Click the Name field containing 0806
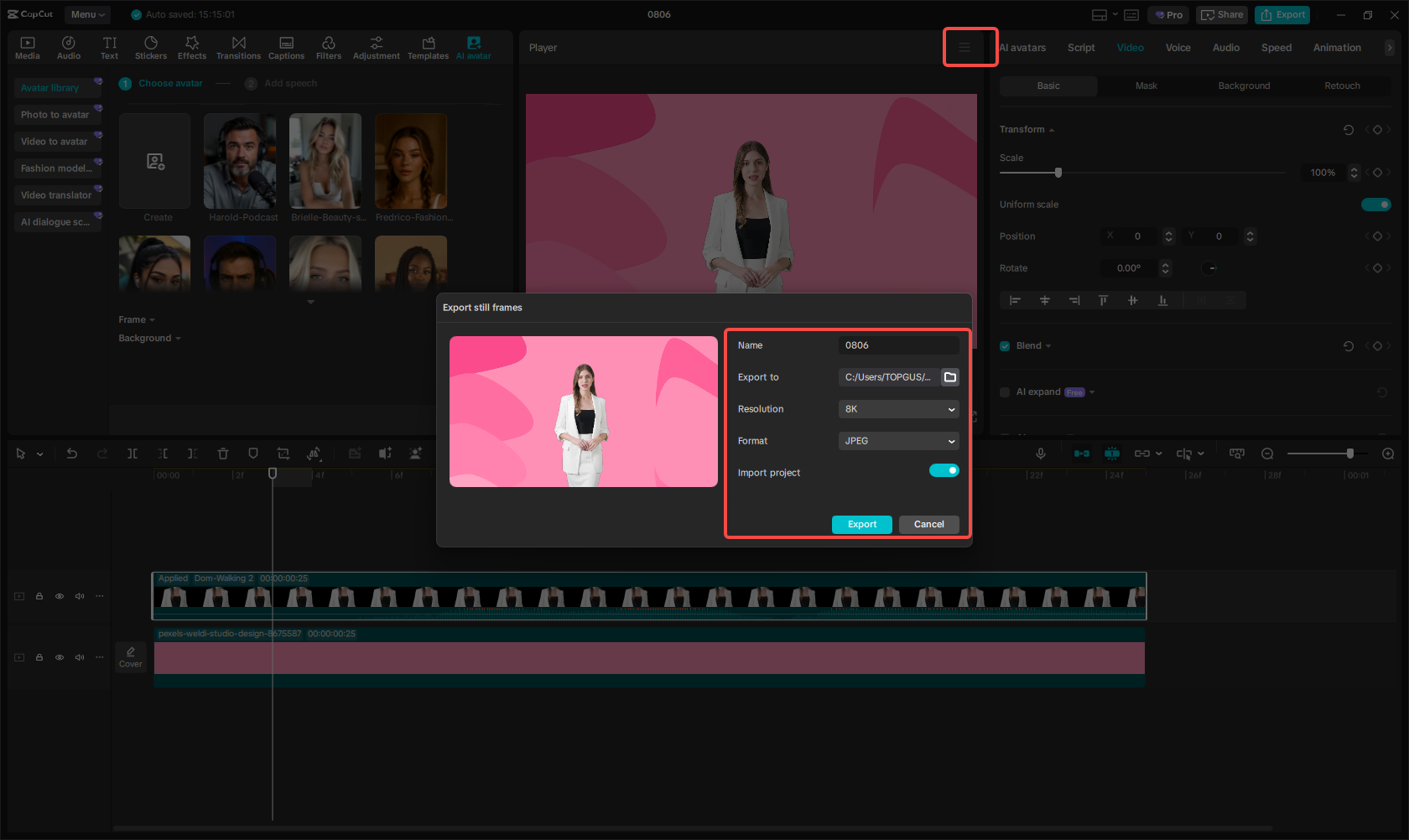Image resolution: width=1409 pixels, height=840 pixels. tap(898, 345)
